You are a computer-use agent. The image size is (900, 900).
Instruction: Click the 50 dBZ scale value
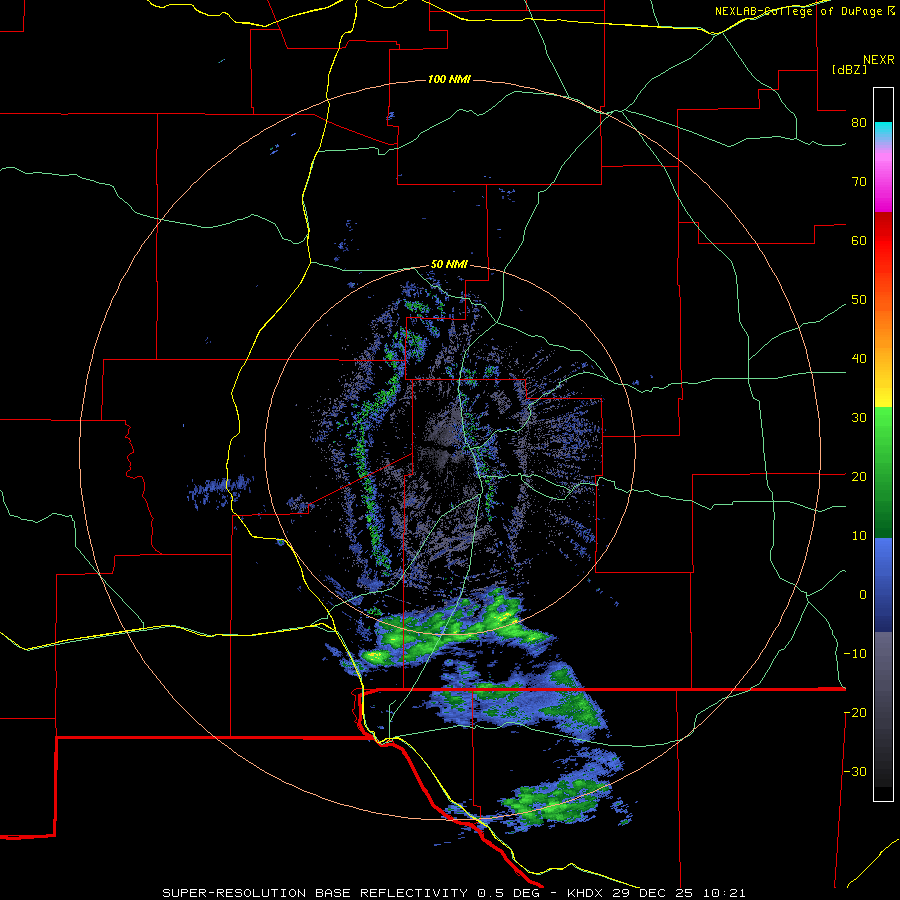(859, 300)
